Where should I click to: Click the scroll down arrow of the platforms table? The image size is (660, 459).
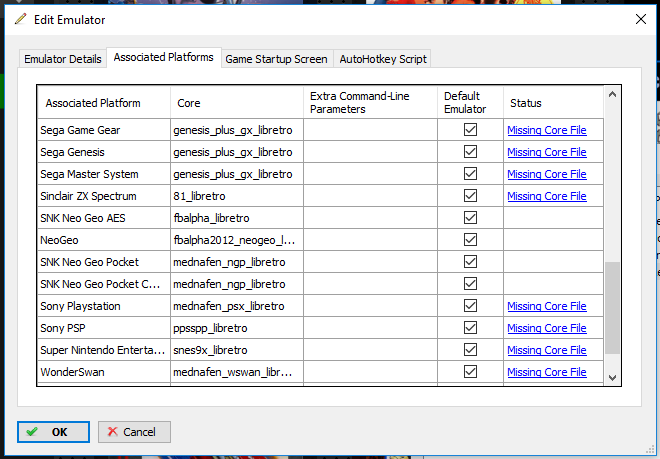tap(612, 378)
